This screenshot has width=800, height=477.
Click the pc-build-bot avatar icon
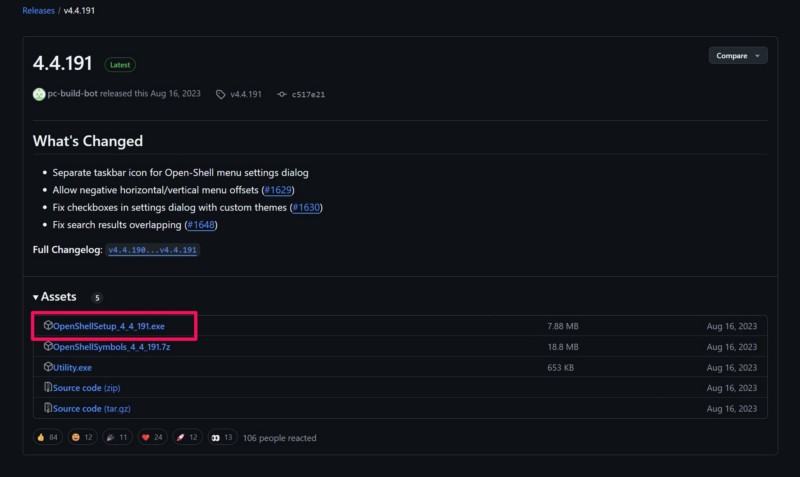39,94
